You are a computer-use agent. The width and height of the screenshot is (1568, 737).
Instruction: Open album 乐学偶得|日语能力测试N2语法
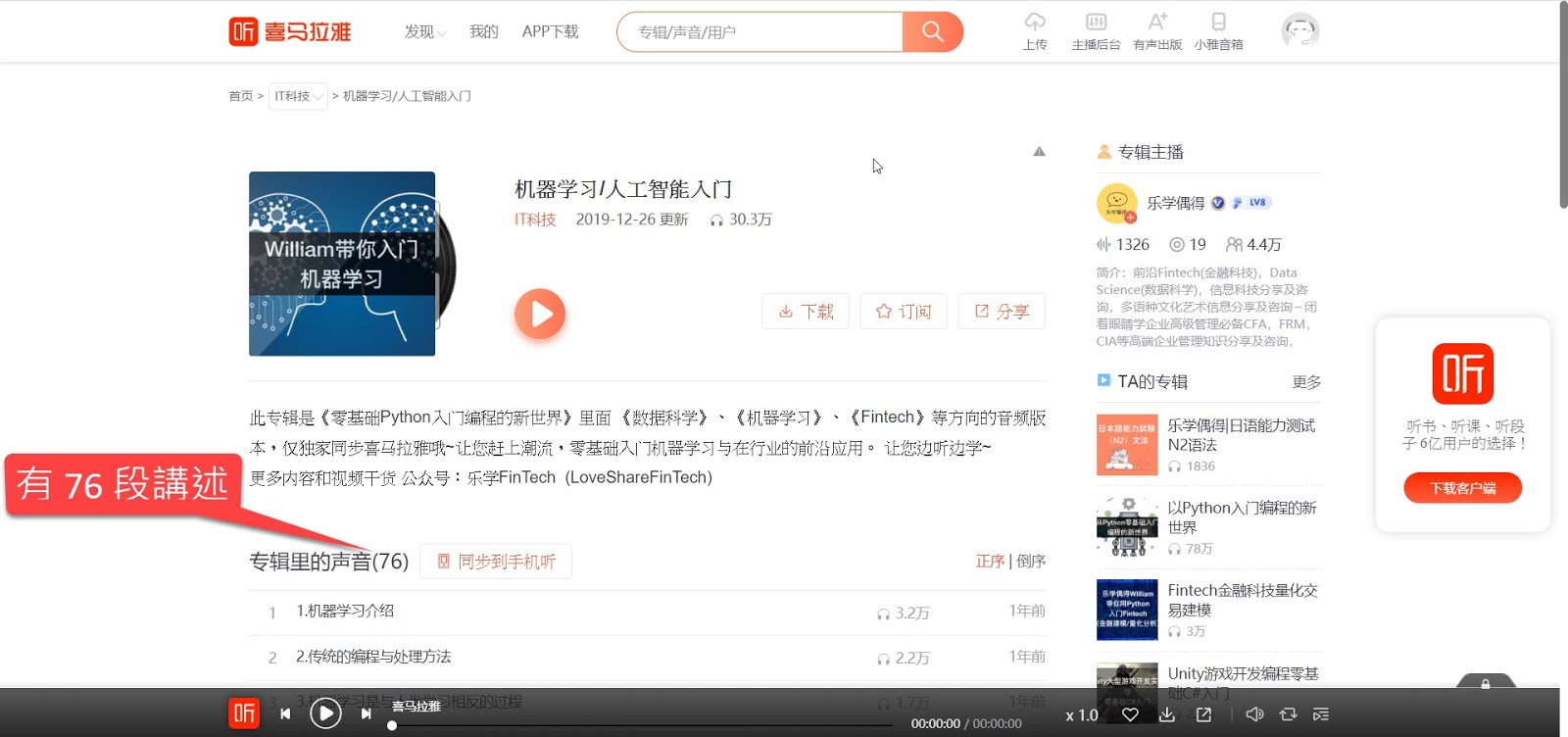pos(1242,435)
